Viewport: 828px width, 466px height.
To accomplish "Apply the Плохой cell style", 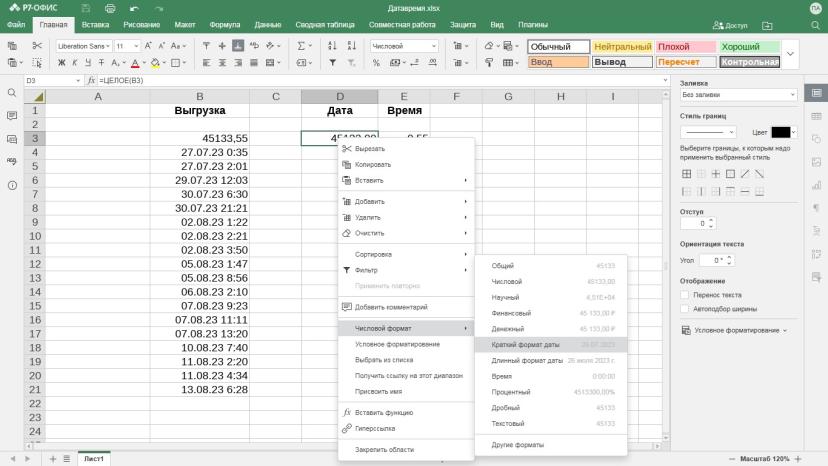I will pos(685,46).
